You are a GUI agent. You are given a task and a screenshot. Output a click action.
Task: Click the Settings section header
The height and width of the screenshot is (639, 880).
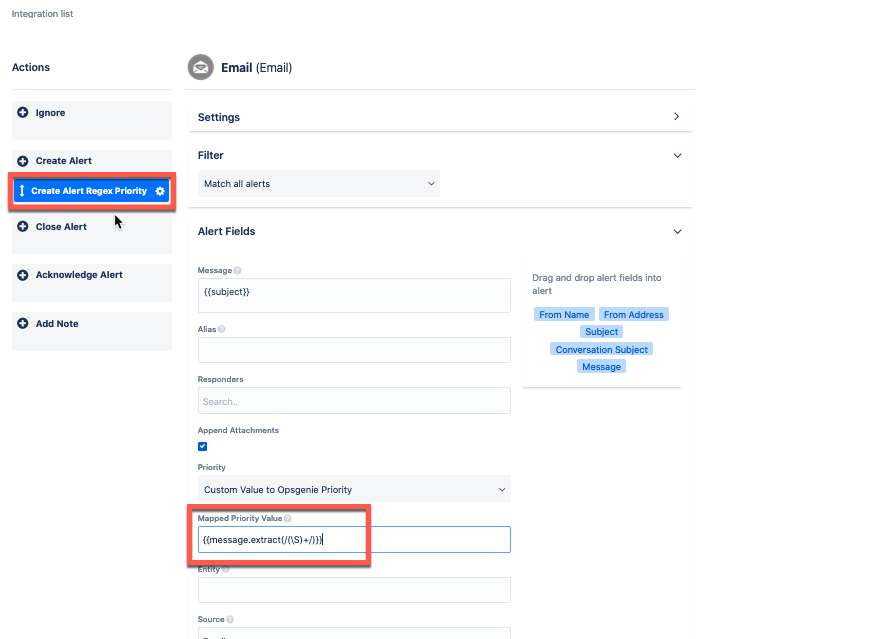click(x=441, y=117)
